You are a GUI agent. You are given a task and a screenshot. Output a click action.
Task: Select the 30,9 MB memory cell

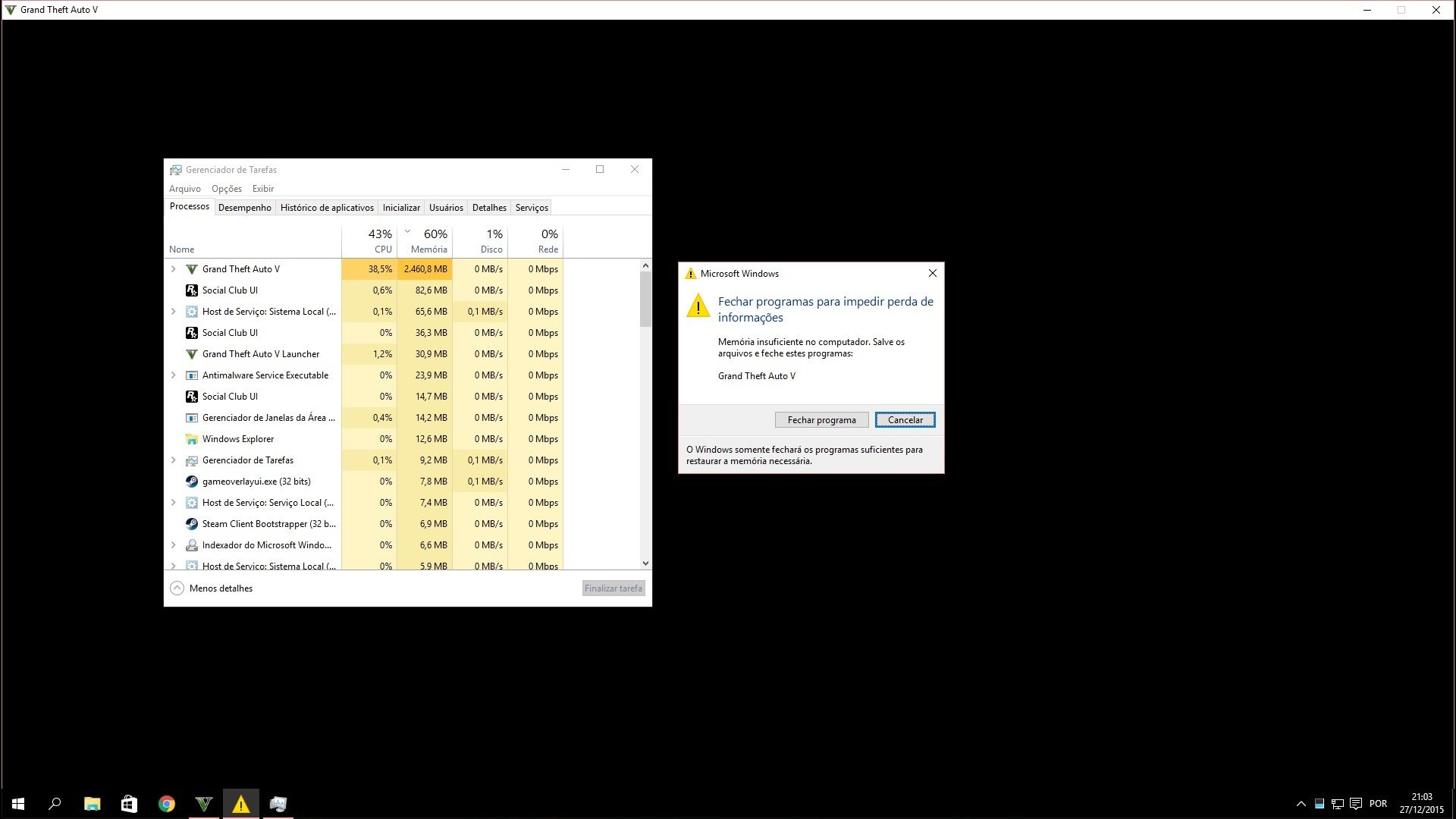click(x=425, y=354)
